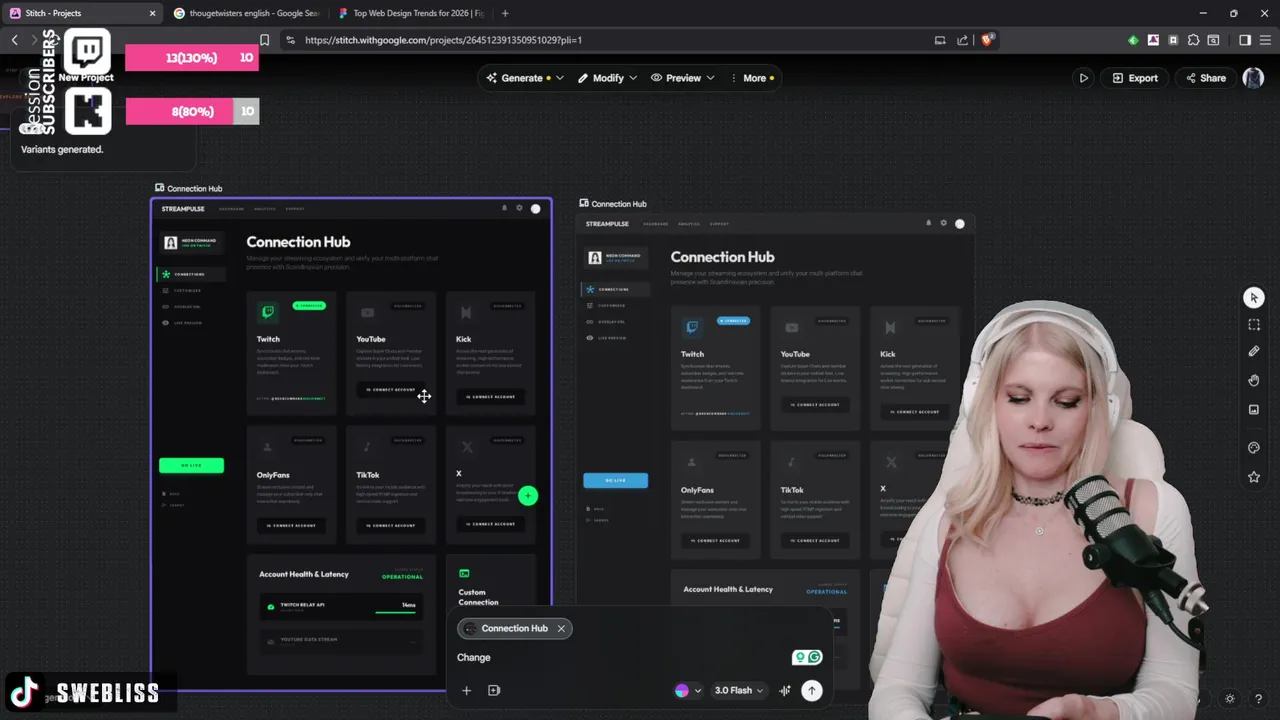1280x720 pixels.
Task: Click OnlyFans card in right design
Action: tap(716, 499)
